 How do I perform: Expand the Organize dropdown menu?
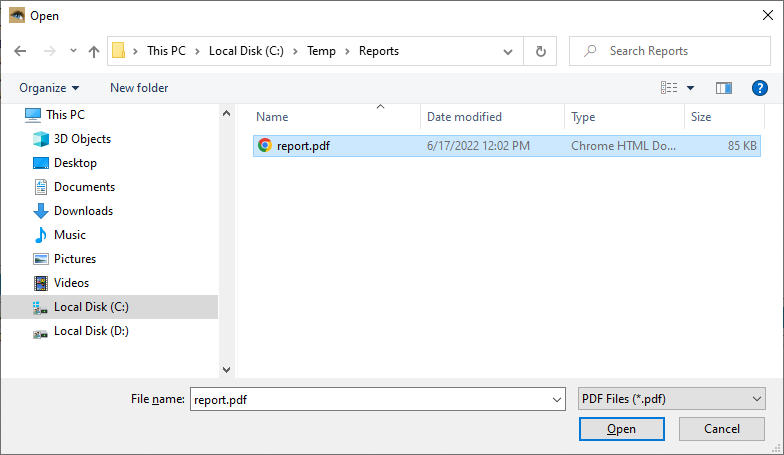(x=49, y=88)
